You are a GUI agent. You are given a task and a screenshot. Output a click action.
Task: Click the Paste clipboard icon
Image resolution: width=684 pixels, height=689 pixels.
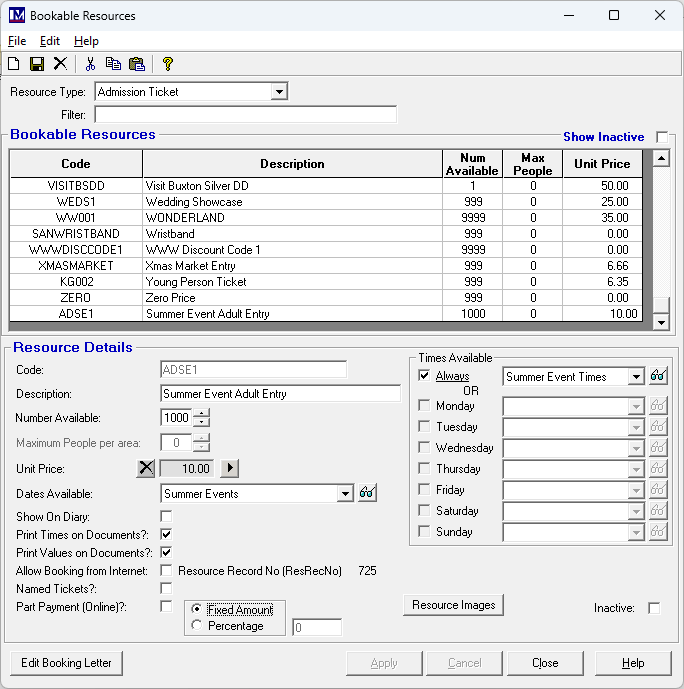137,64
